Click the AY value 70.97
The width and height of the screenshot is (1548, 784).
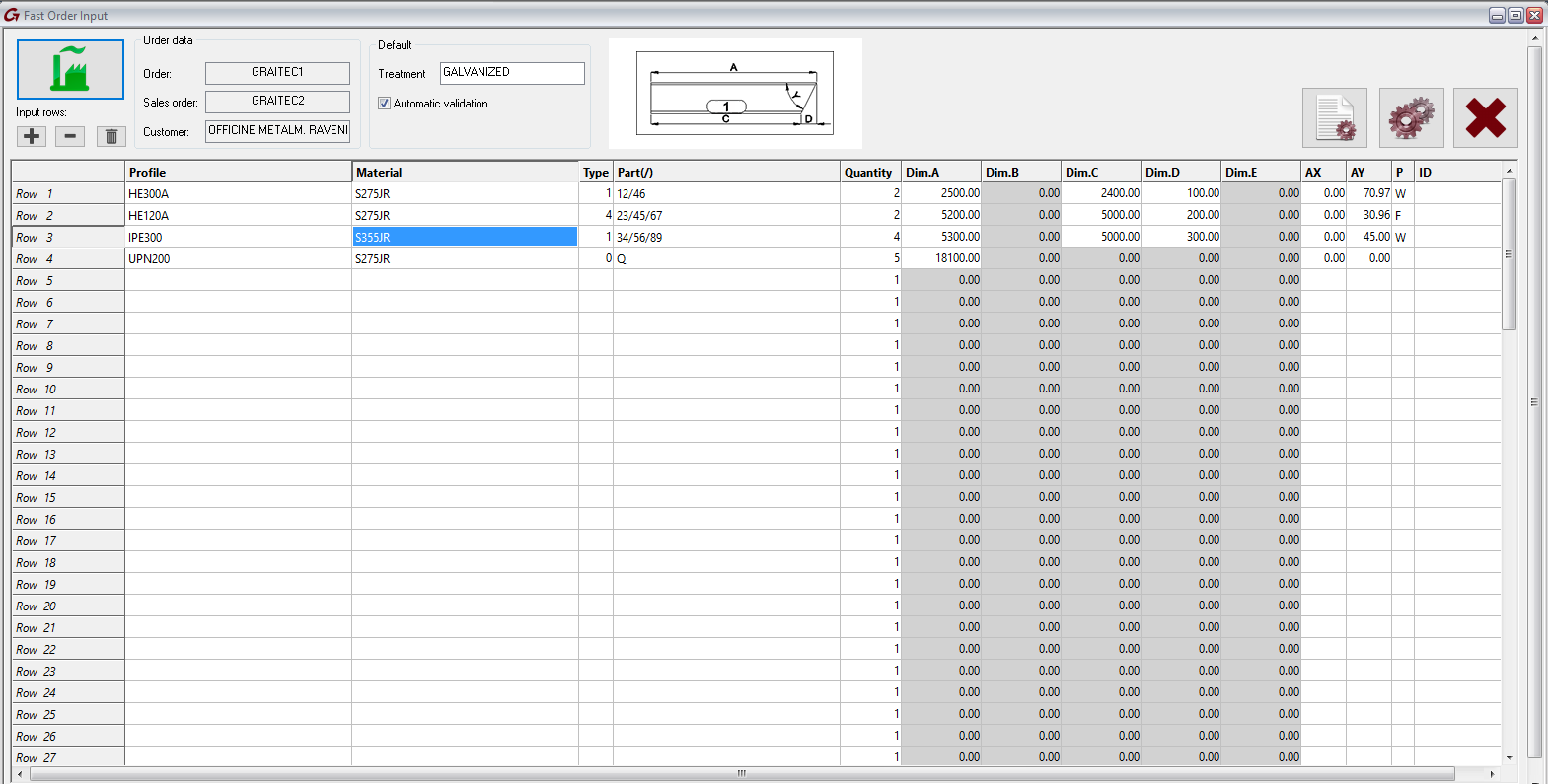[x=1368, y=194]
